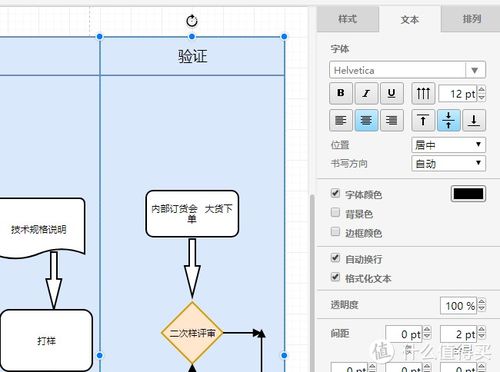Open the Helvetica font family dropdown
Image resolution: width=500 pixels, height=372 pixels.
click(407, 70)
